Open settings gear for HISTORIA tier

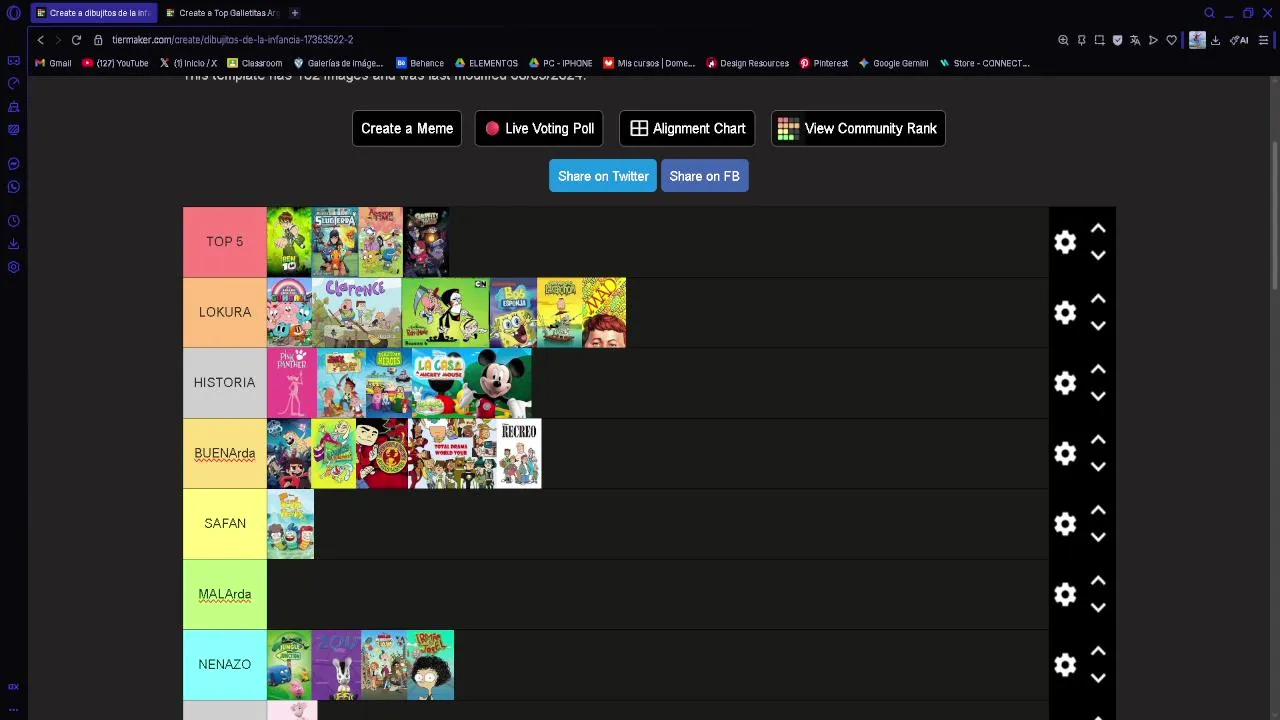coord(1065,383)
